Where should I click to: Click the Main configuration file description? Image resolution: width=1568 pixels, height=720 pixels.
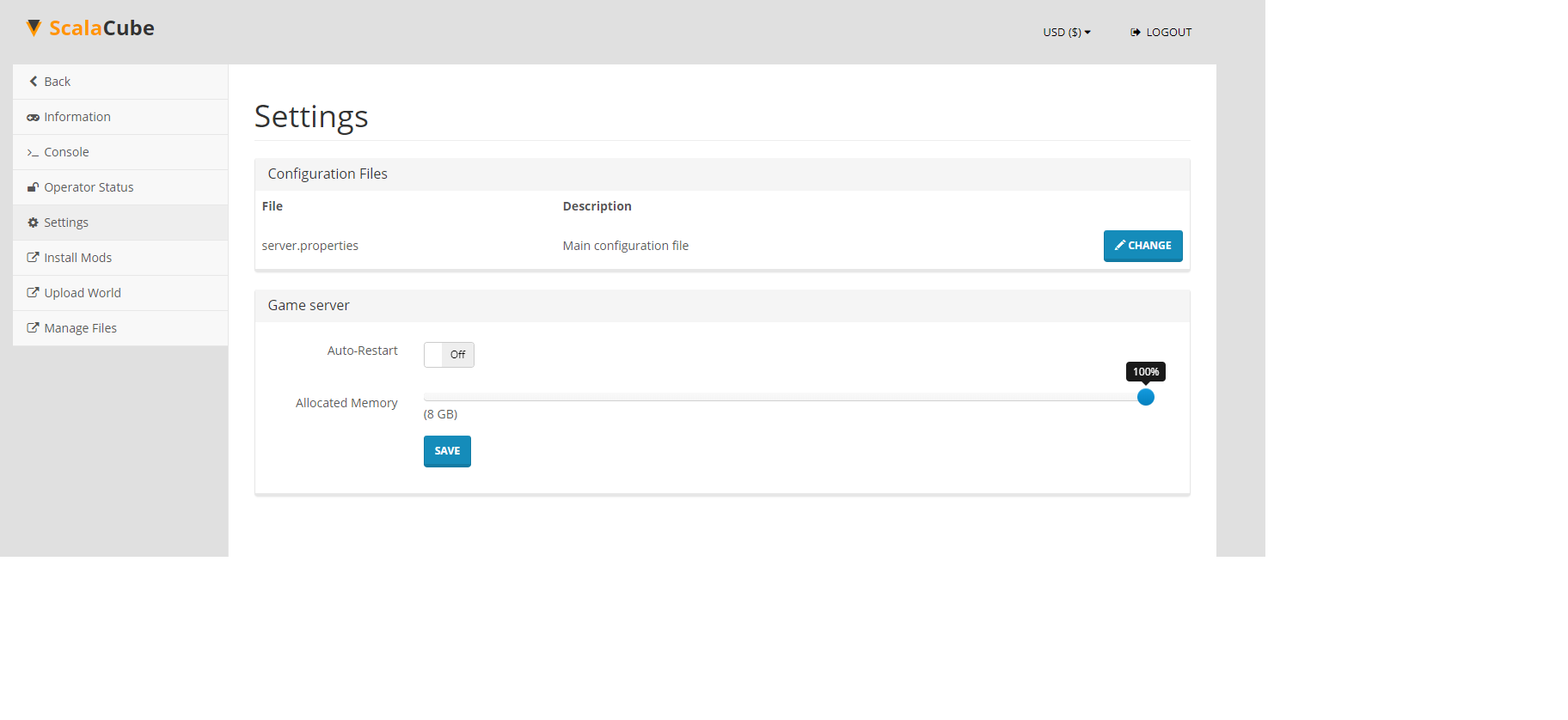[x=626, y=246]
